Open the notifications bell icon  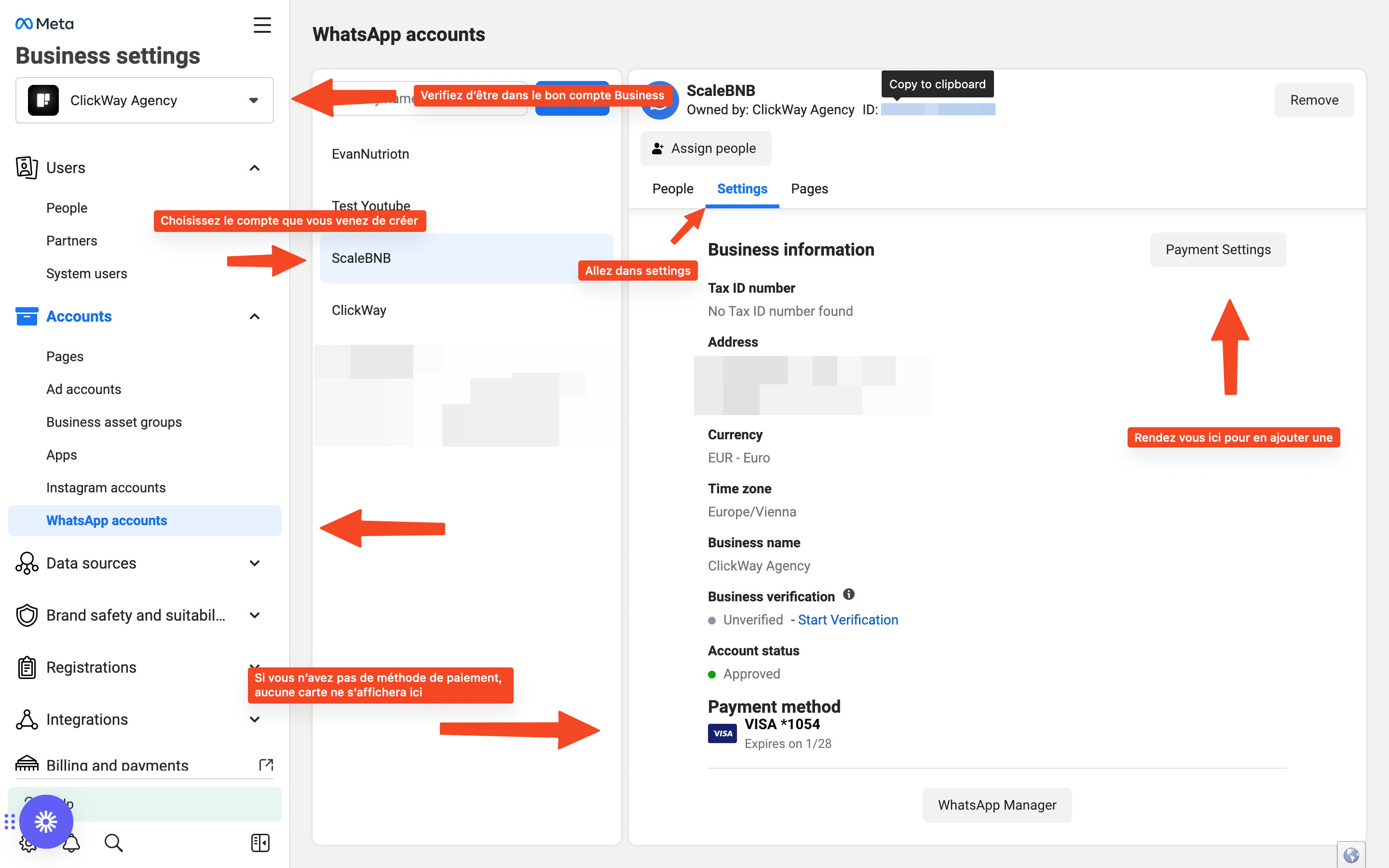[72, 844]
